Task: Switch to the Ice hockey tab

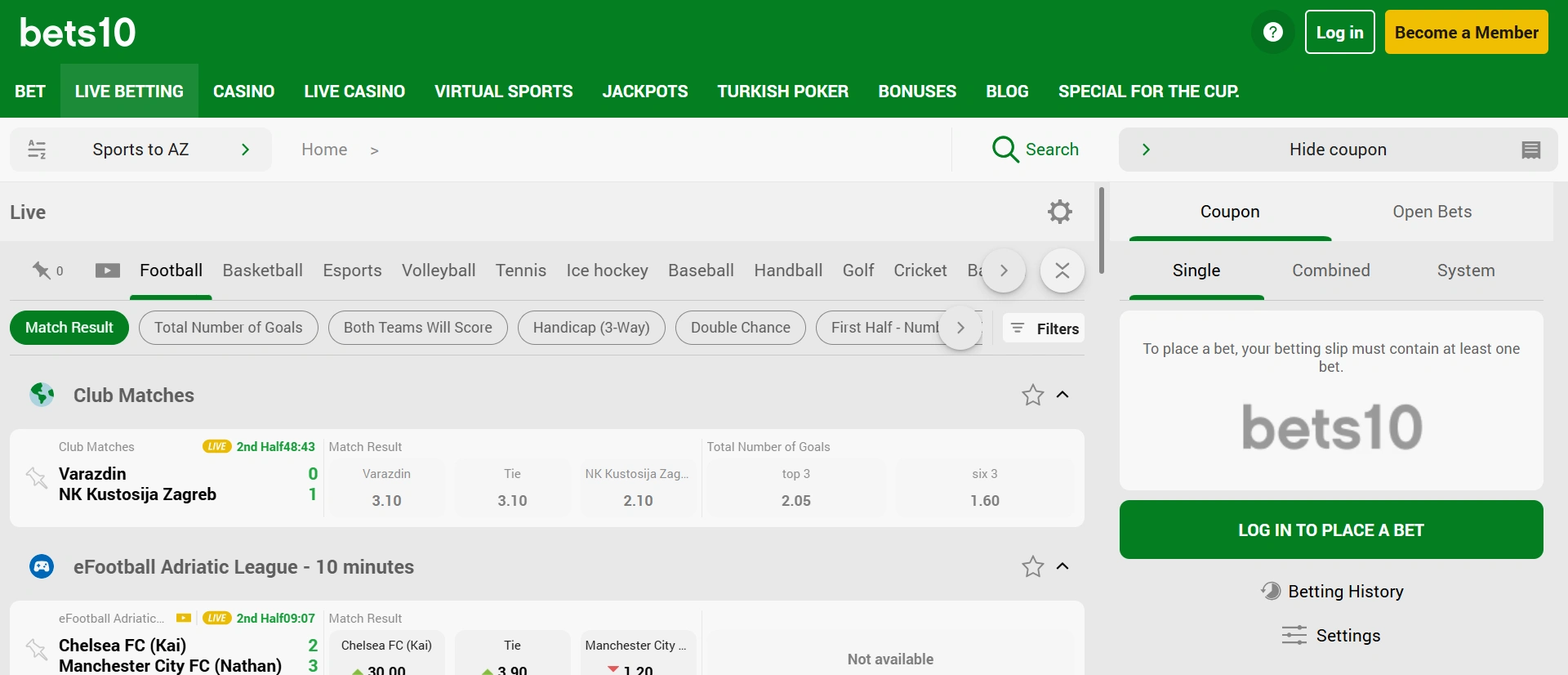Action: [x=608, y=270]
